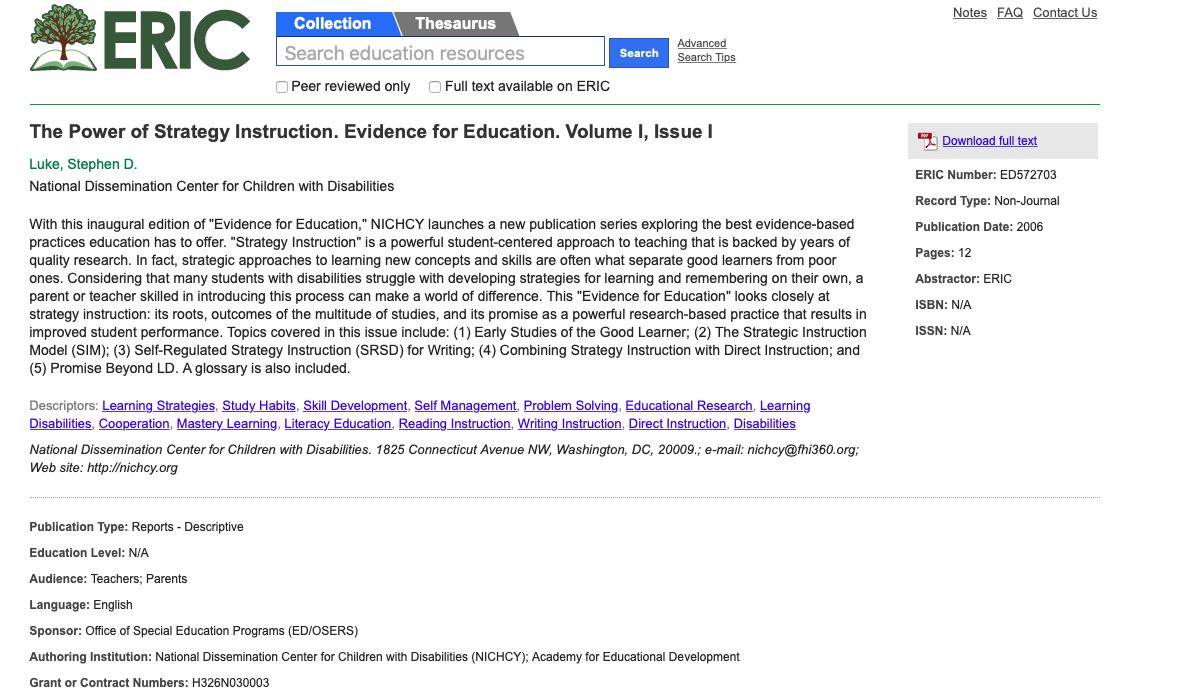Click Publication Type Reports - Descriptive

(x=137, y=527)
